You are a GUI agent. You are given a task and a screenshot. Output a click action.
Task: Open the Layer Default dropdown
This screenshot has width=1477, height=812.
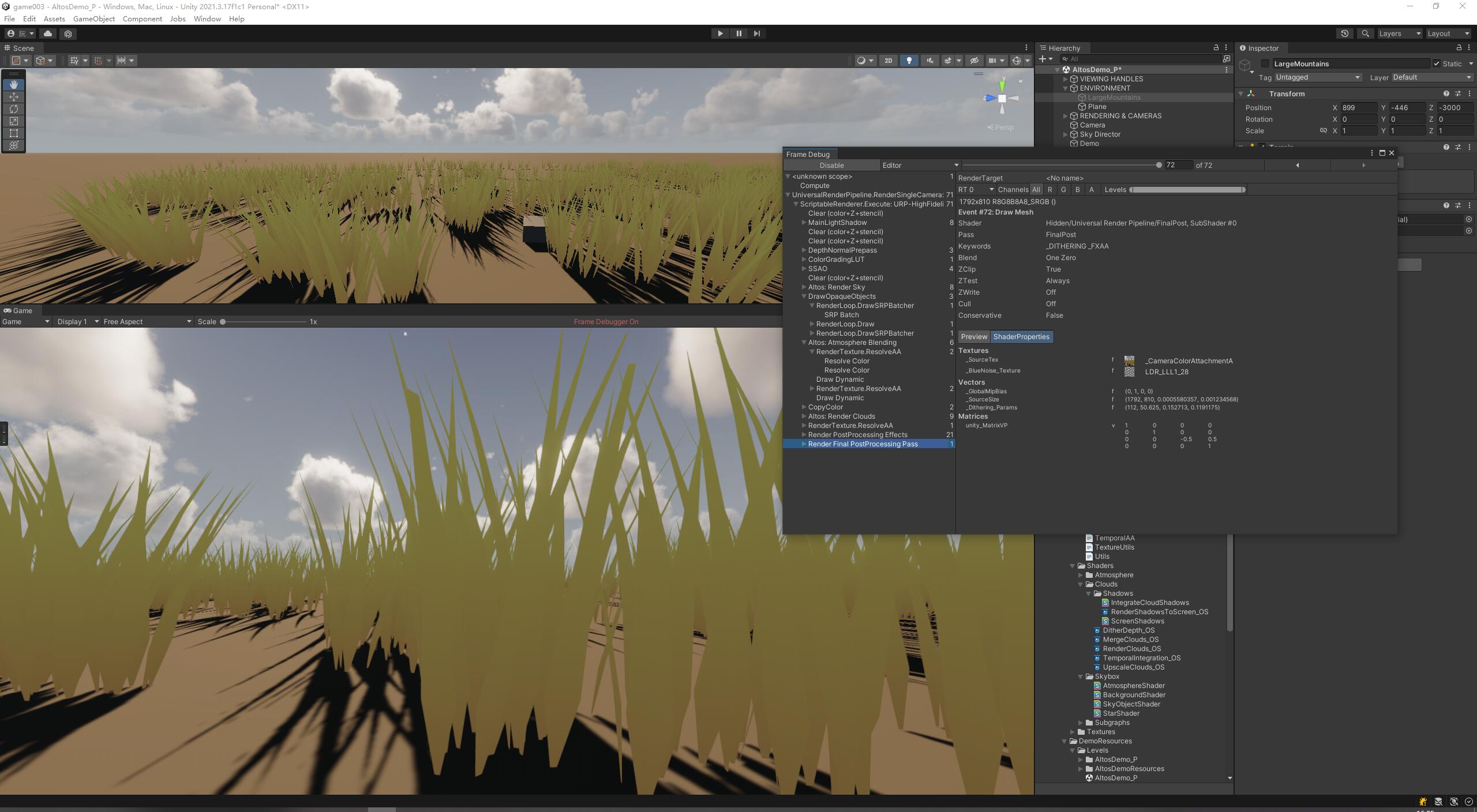[1432, 77]
